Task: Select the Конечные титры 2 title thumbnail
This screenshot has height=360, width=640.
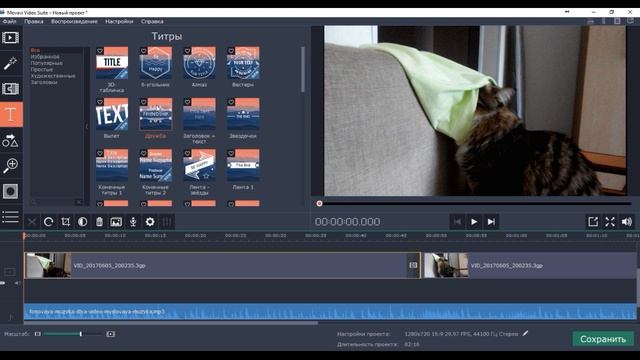Action: (x=156, y=165)
